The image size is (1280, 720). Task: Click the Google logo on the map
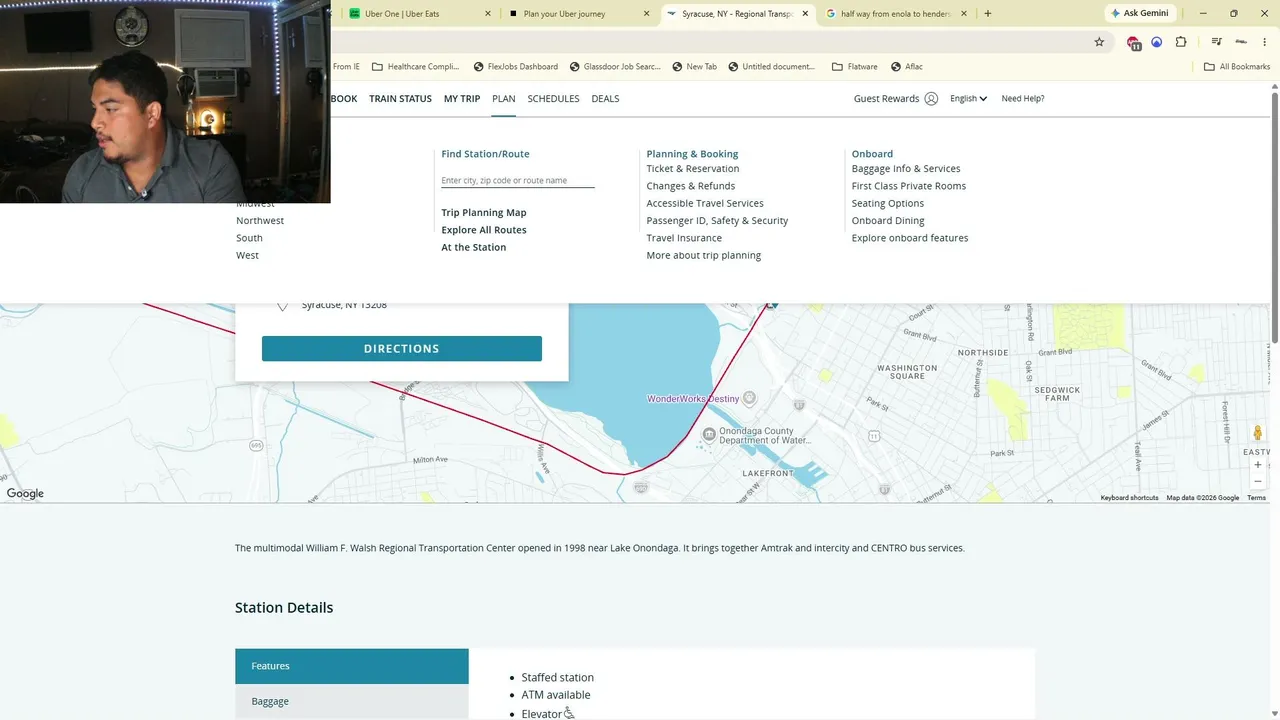[25, 494]
